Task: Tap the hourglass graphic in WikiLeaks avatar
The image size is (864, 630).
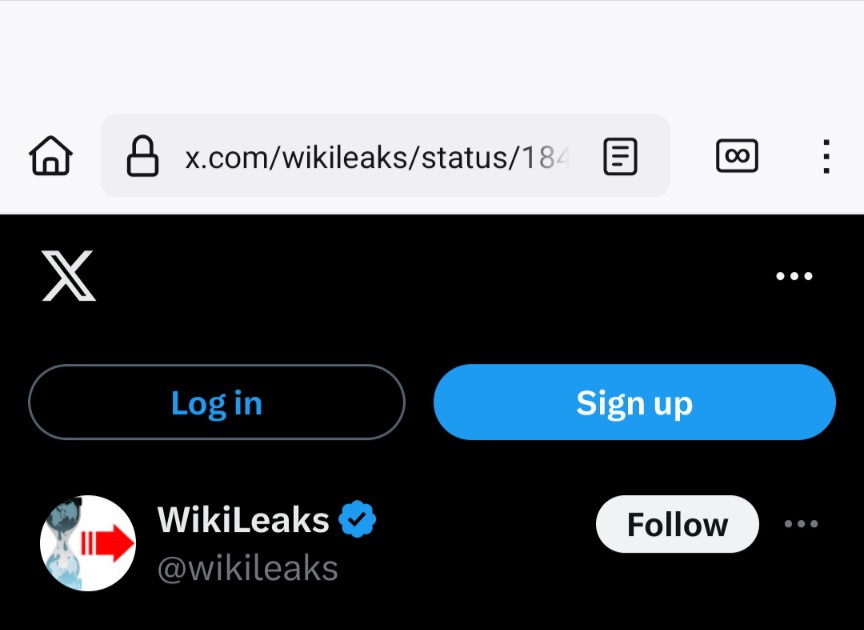Action: coord(62,543)
